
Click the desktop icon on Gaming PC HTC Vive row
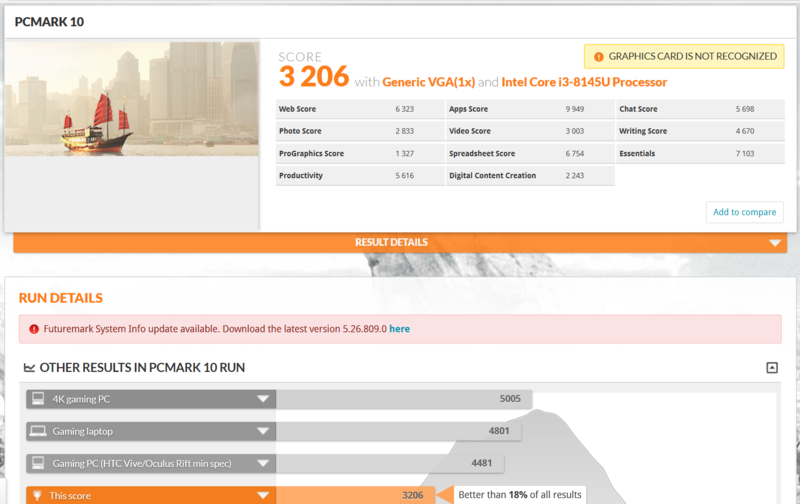[38, 463]
